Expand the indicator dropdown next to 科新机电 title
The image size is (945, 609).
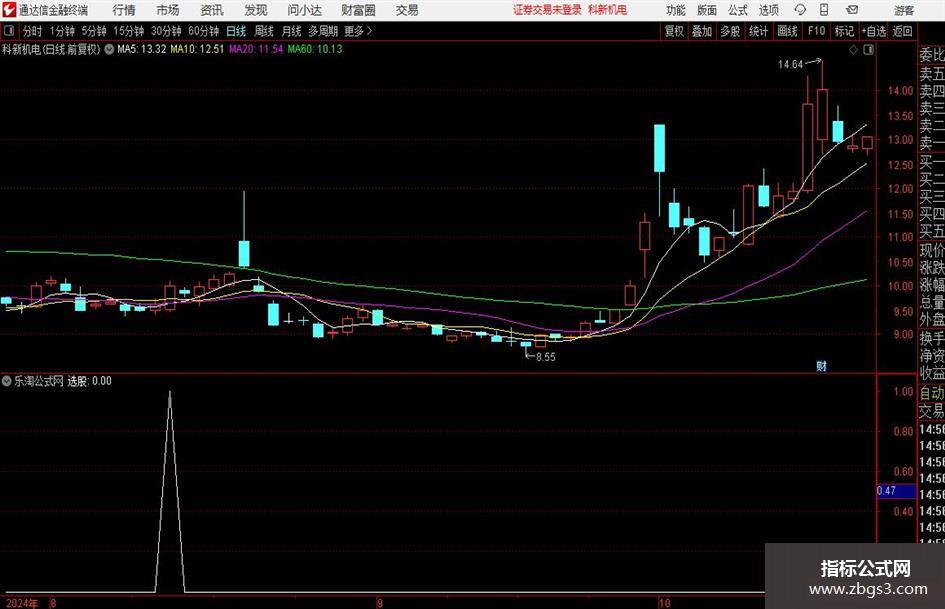coord(109,49)
